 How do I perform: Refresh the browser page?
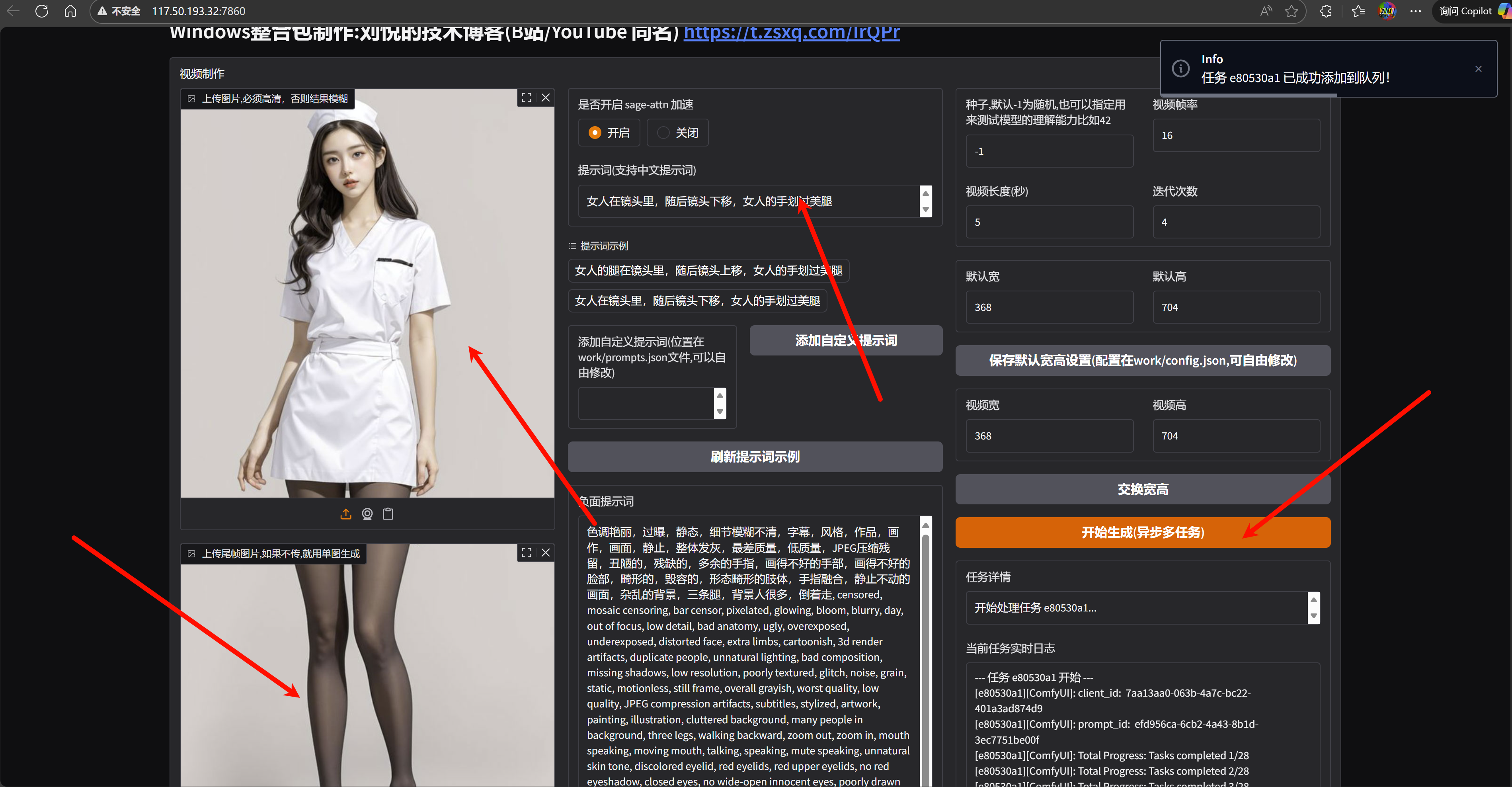(42, 11)
